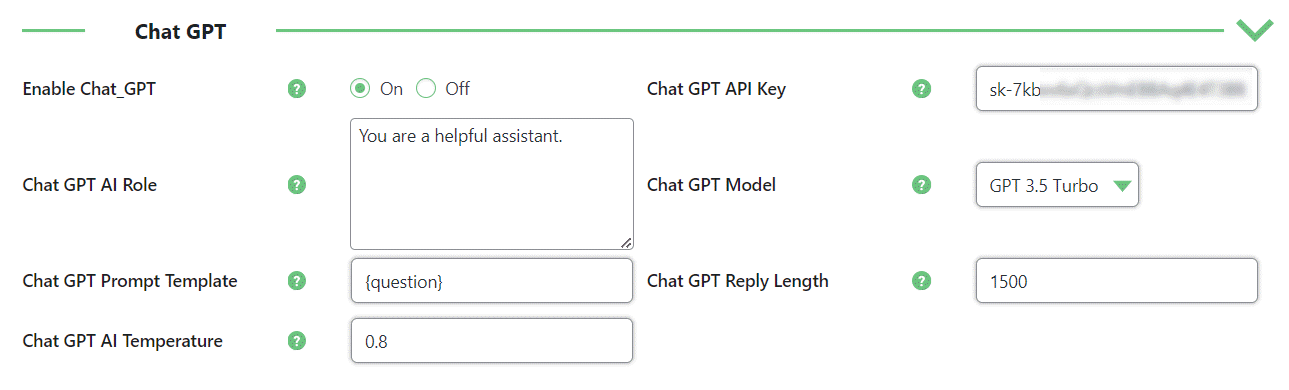This screenshot has height=390, width=1289.
Task: Click help icon beside Chat GPT API Key
Action: 922,89
